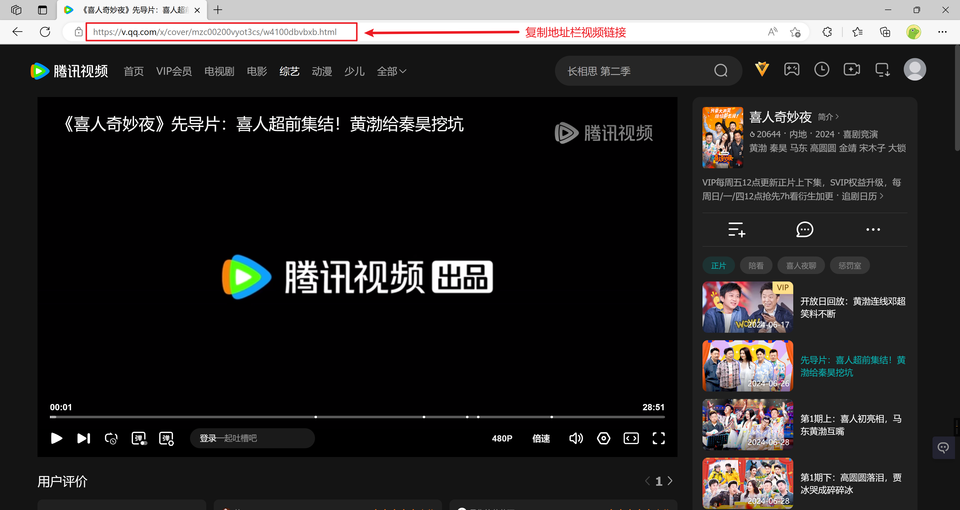
Task: Expand the 简介 show description
Action: pos(828,117)
